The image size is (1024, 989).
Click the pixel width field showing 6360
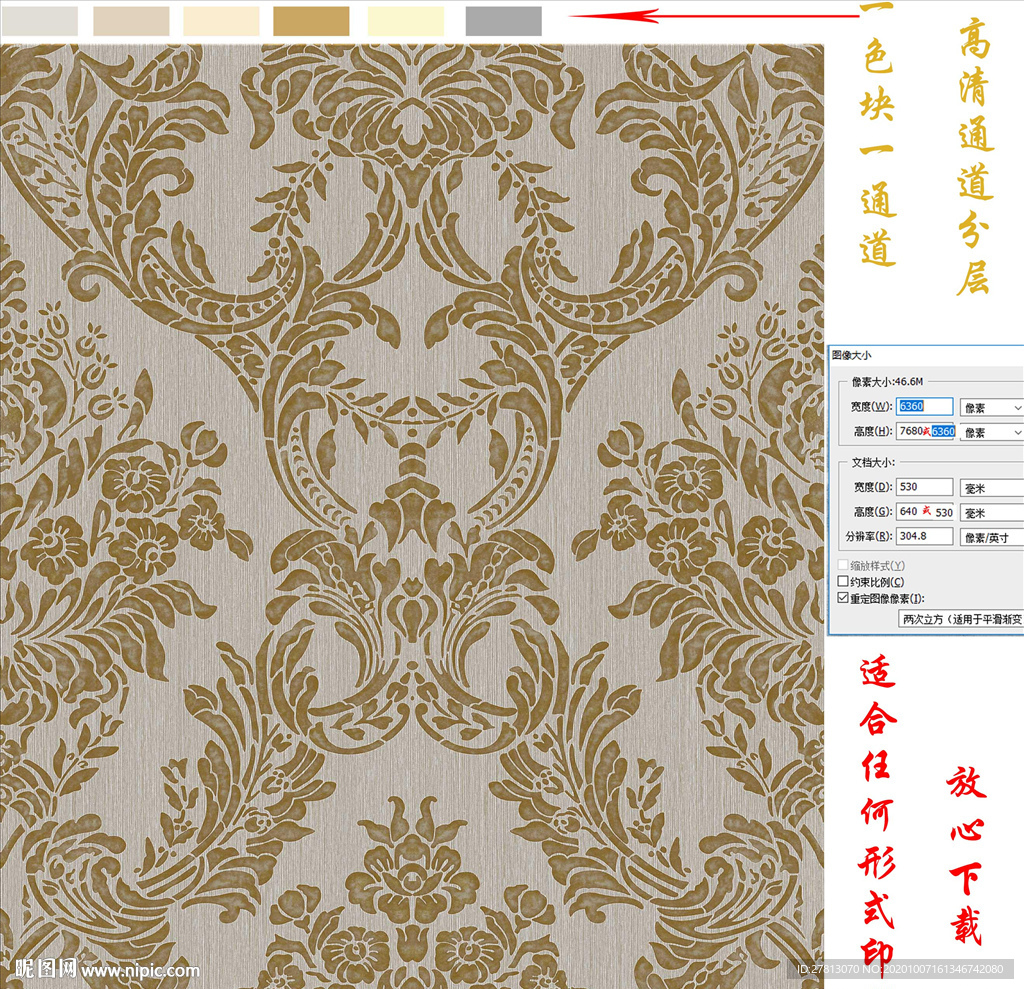[x=925, y=406]
